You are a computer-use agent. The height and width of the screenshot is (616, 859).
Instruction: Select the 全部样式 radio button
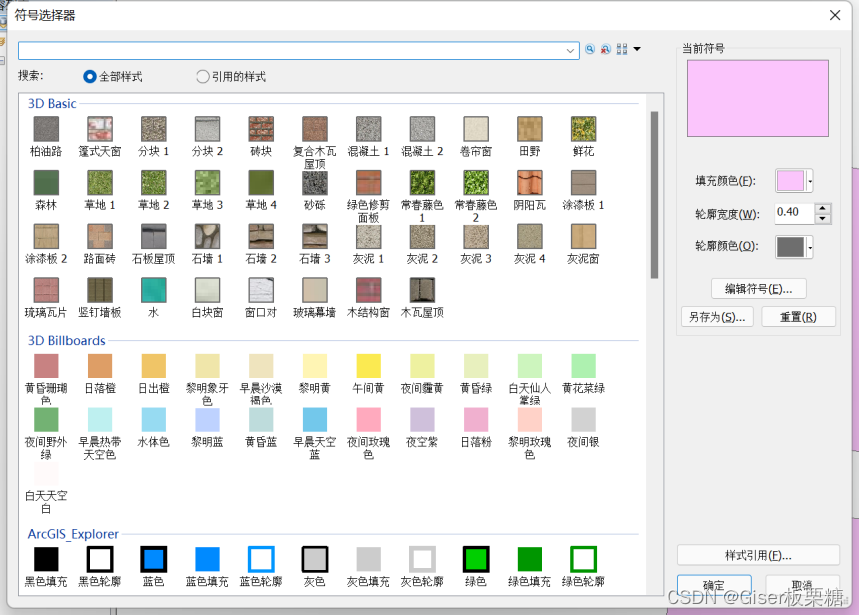90,77
